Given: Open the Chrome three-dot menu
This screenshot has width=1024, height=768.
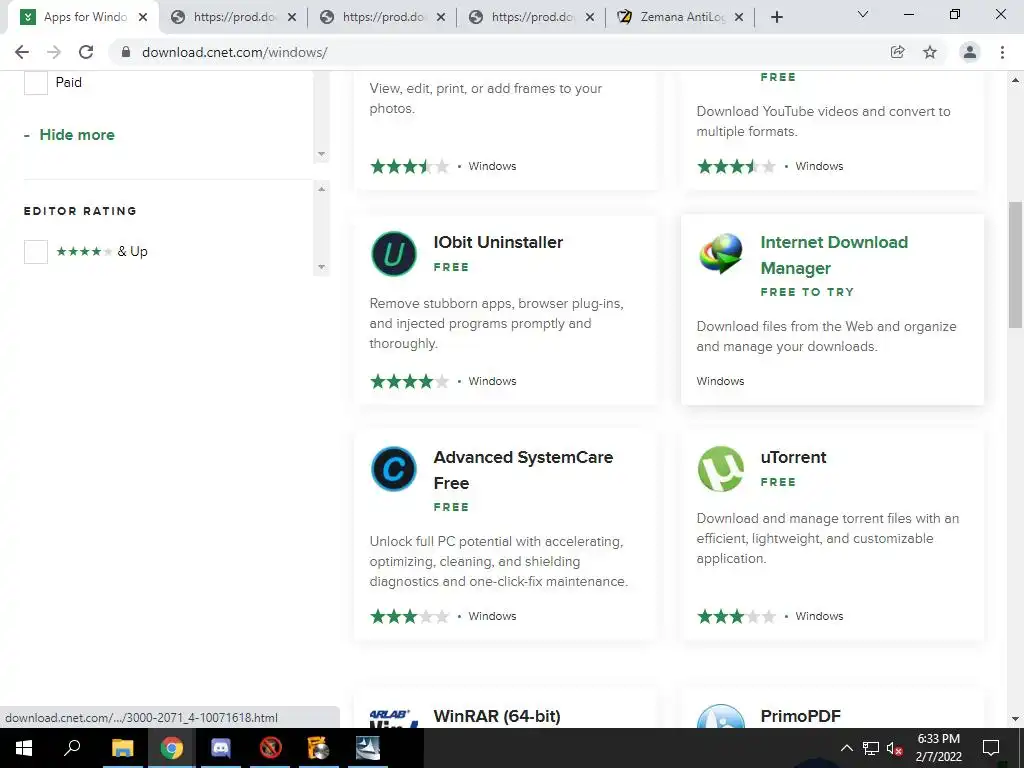Looking at the screenshot, I should (1002, 52).
